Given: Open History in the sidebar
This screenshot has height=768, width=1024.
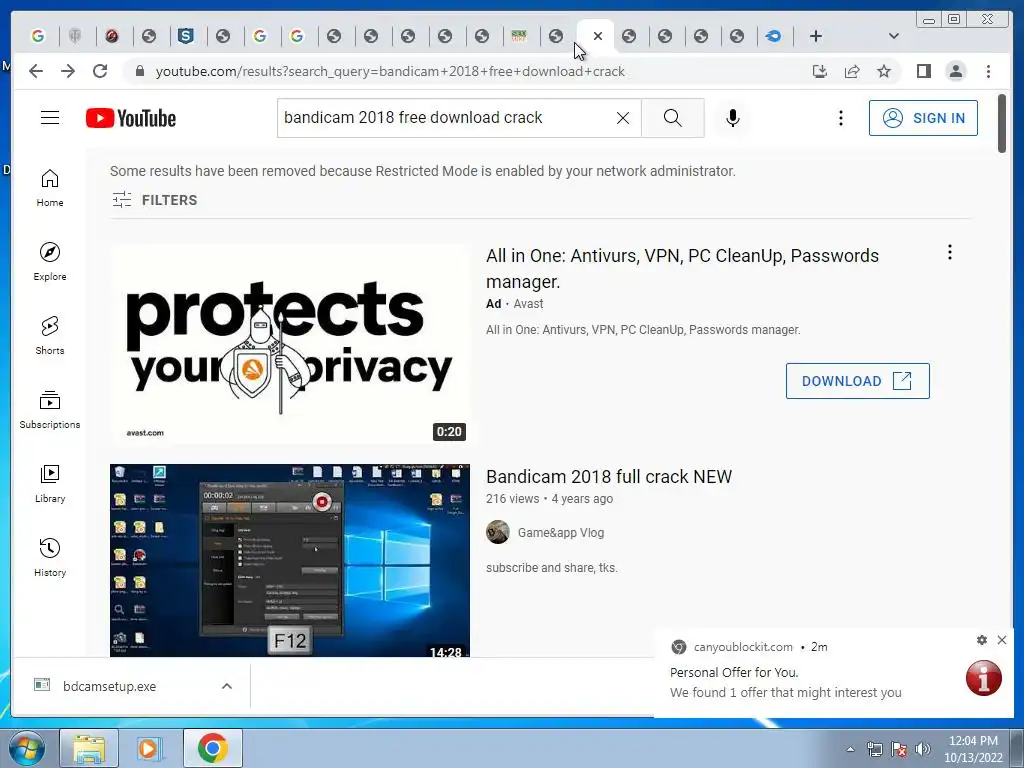Looking at the screenshot, I should tap(50, 557).
